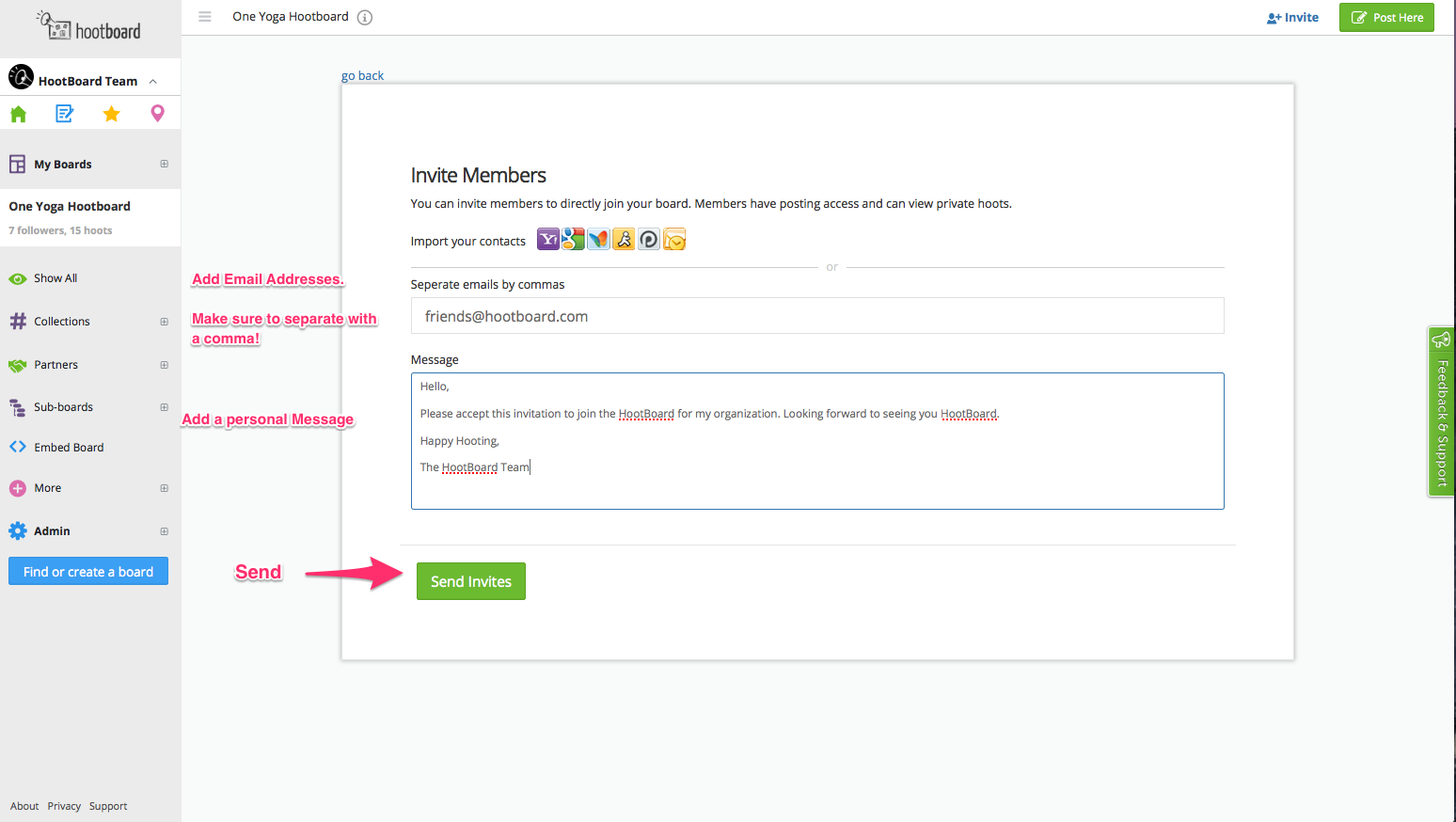Open the Privacy footer link
This screenshot has height=822, width=1456.
point(64,806)
